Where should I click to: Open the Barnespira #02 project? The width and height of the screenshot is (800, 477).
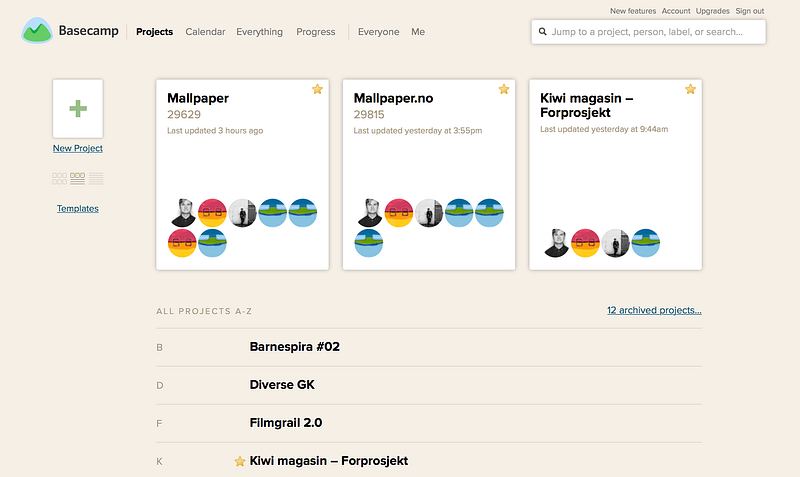click(x=294, y=347)
